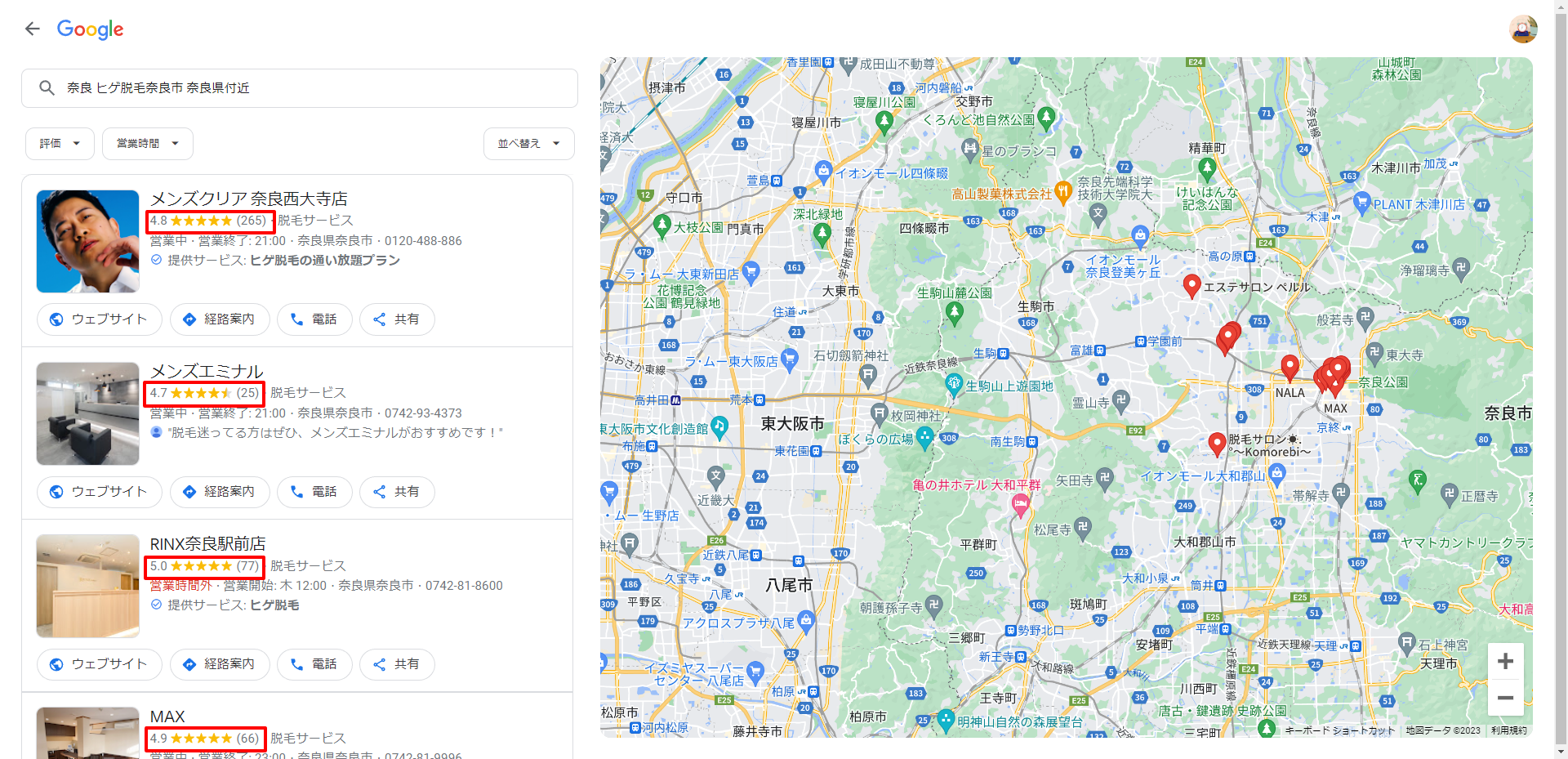The height and width of the screenshot is (759, 1568).
Task: Open the 評価 rating filter dropdown
Action: pyautogui.click(x=60, y=144)
